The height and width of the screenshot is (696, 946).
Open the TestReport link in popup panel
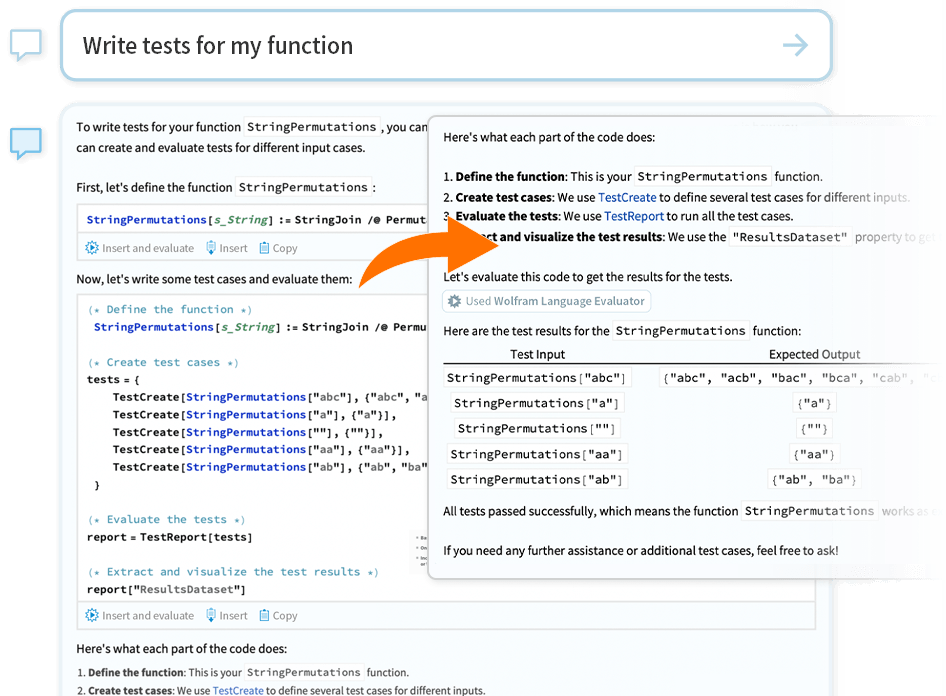(x=633, y=216)
